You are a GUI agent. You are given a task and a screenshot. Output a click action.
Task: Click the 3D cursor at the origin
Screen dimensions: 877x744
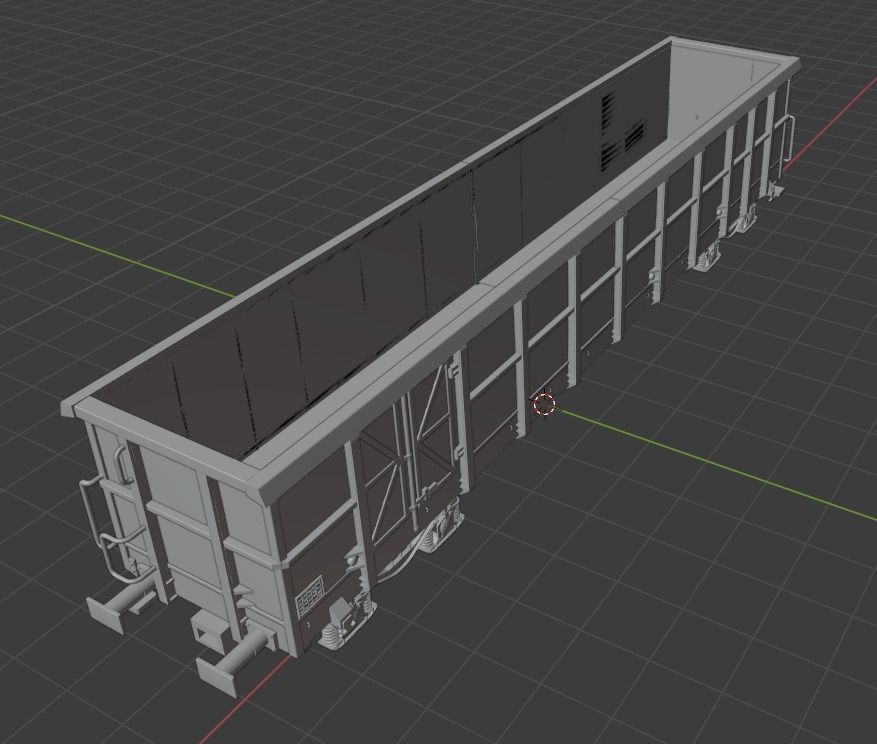[x=544, y=404]
